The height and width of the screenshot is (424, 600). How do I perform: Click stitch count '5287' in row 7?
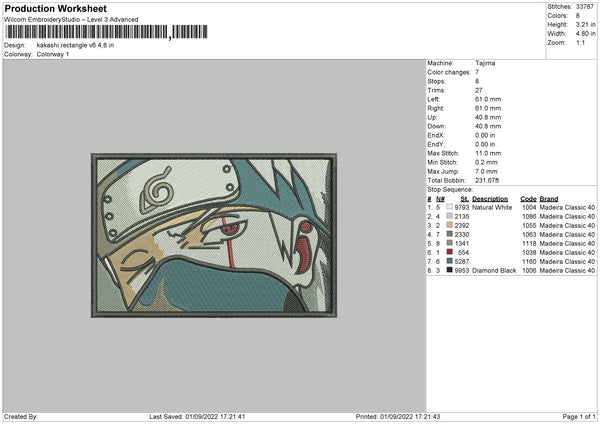click(x=462, y=261)
